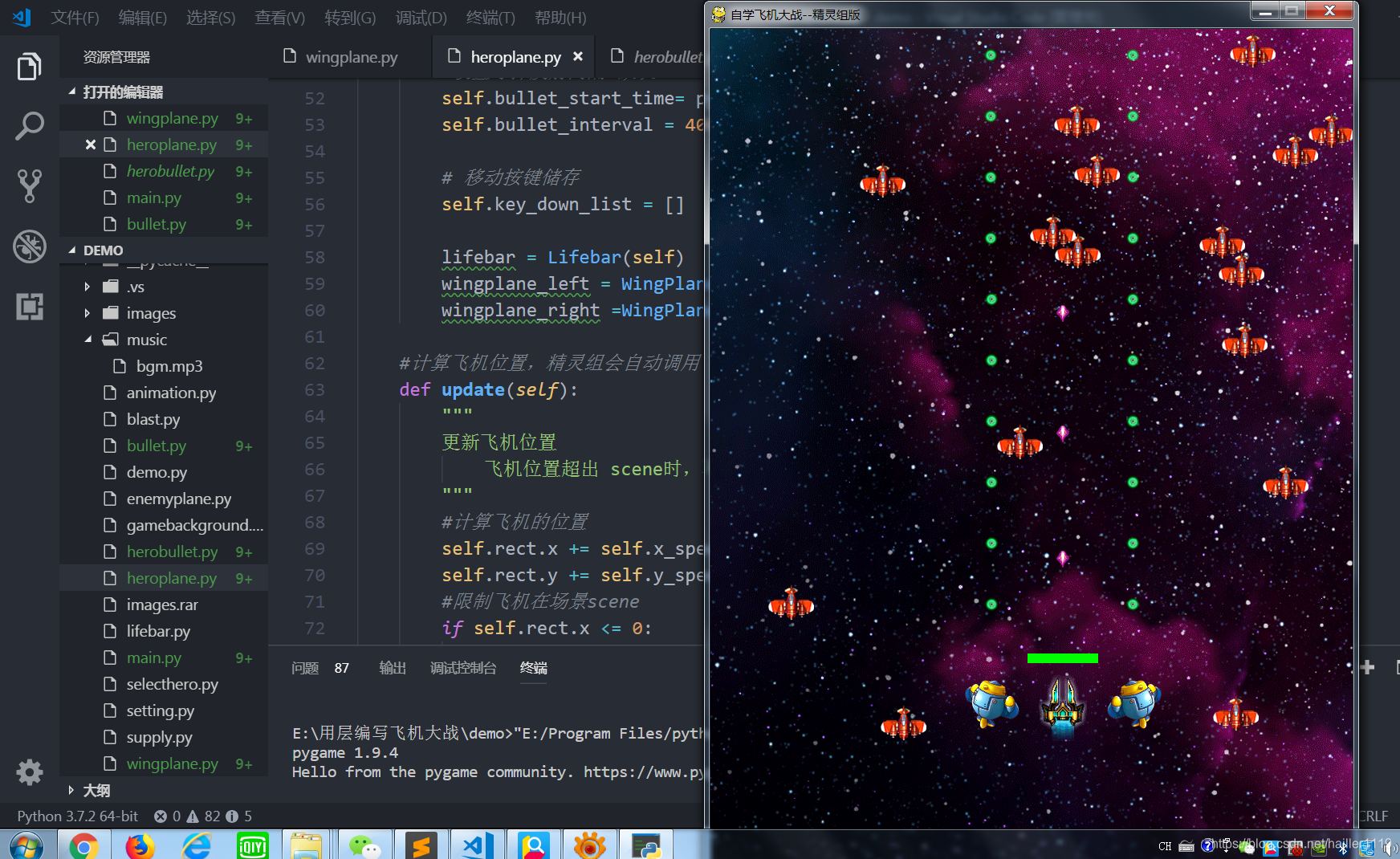Image resolution: width=1400 pixels, height=859 pixels.
Task: Open WeChat from the taskbar
Action: [x=364, y=845]
